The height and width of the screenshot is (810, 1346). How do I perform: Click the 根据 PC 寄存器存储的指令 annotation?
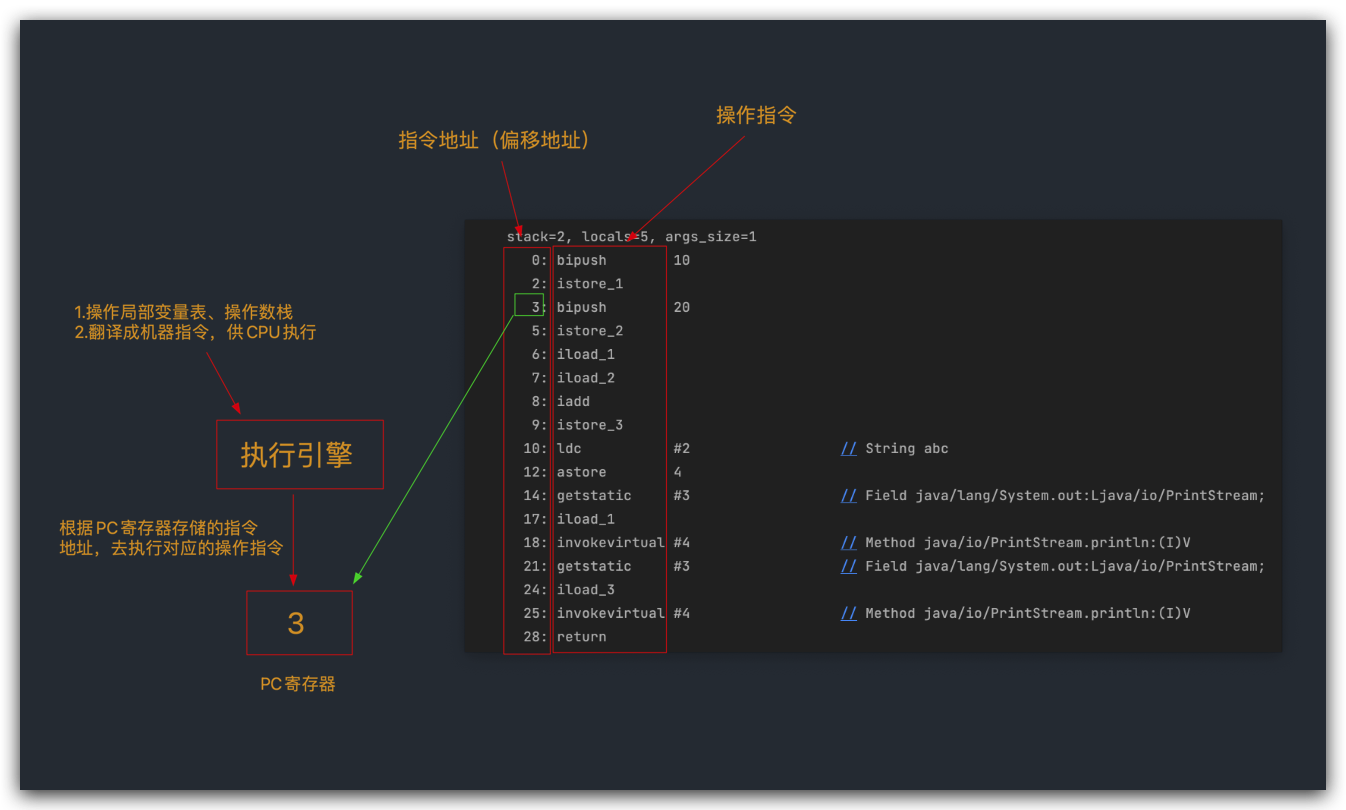point(158,528)
